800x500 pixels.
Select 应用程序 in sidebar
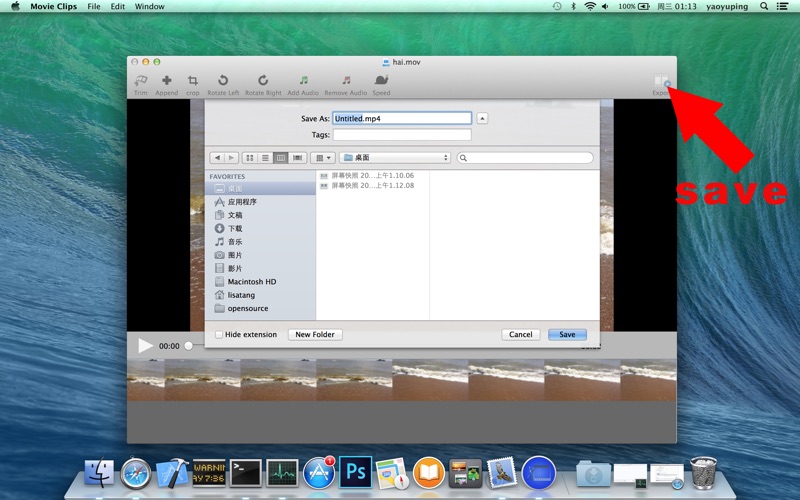[x=260, y=202]
